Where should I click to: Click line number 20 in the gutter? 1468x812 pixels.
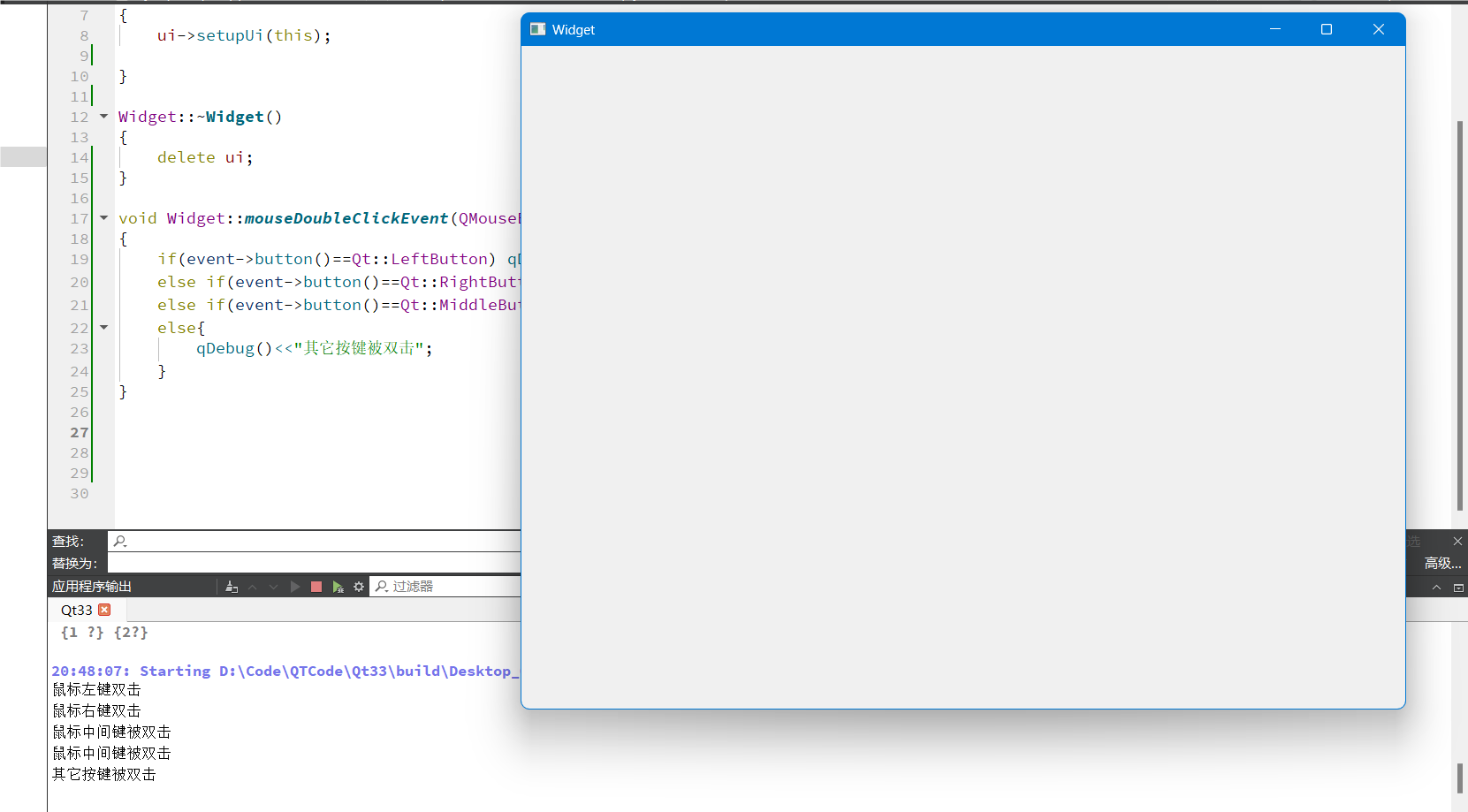pyautogui.click(x=80, y=283)
